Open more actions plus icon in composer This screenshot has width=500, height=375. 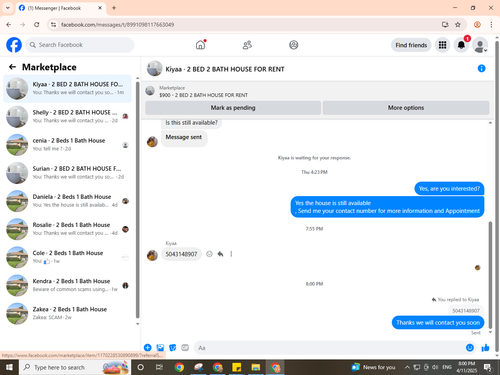148,348
